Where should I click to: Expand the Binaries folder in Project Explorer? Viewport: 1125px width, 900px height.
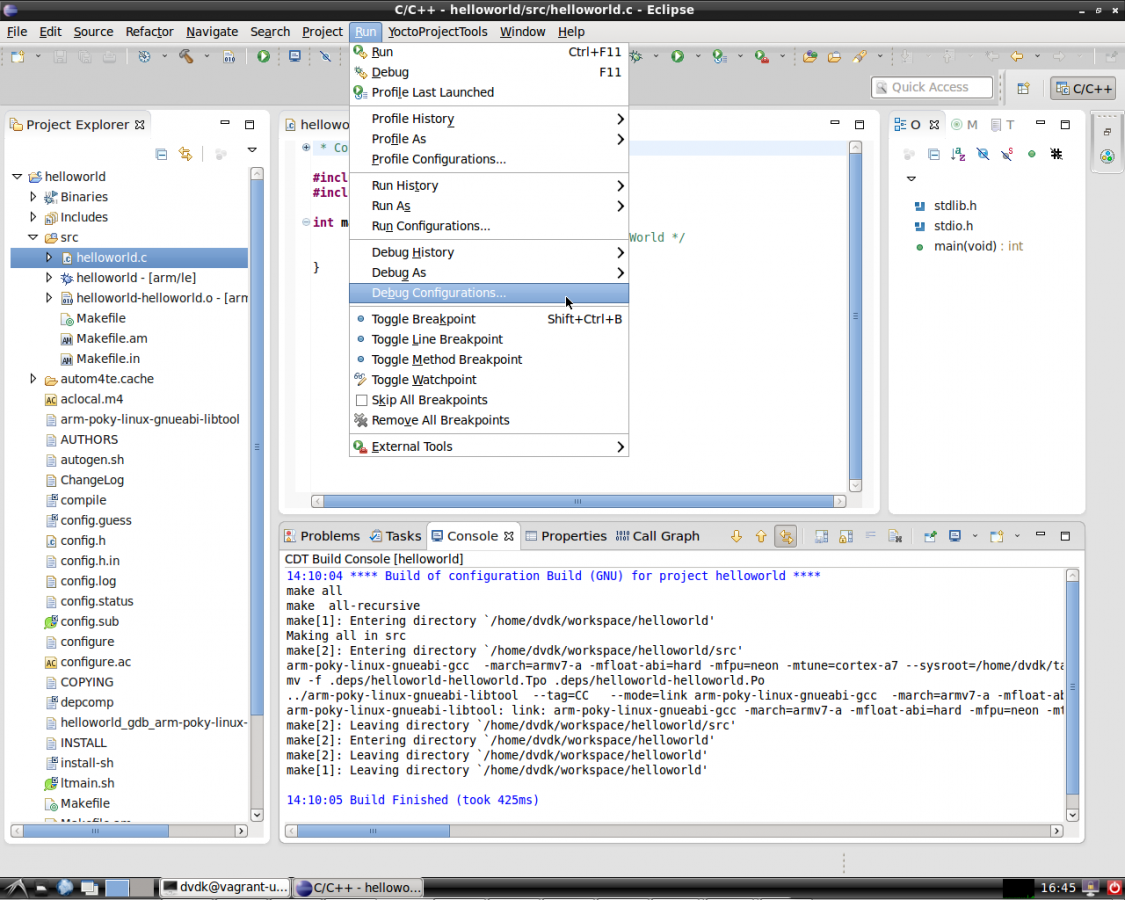tap(33, 197)
